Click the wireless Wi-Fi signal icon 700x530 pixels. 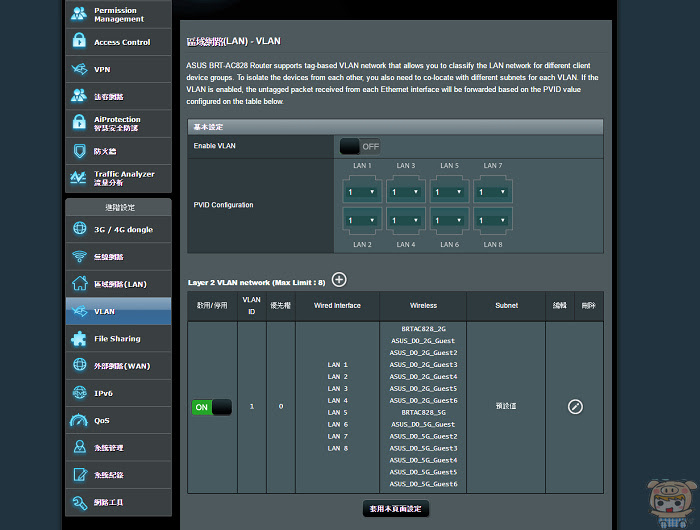click(79, 256)
